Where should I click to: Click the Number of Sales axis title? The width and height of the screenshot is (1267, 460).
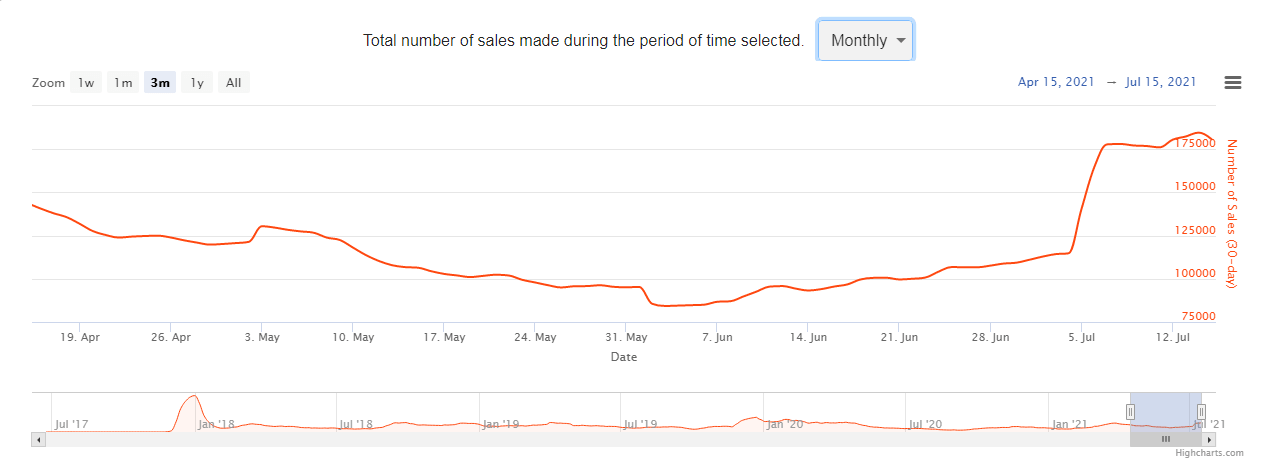1232,213
